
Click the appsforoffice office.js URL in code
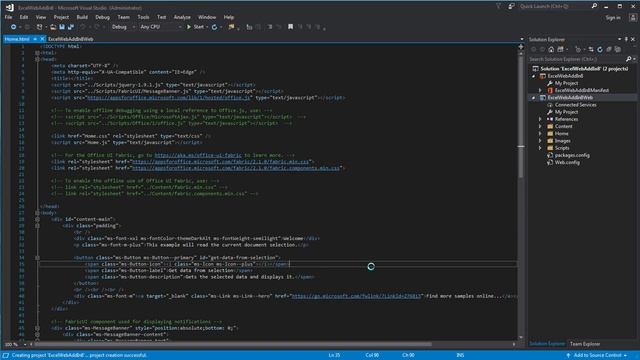coord(169,98)
